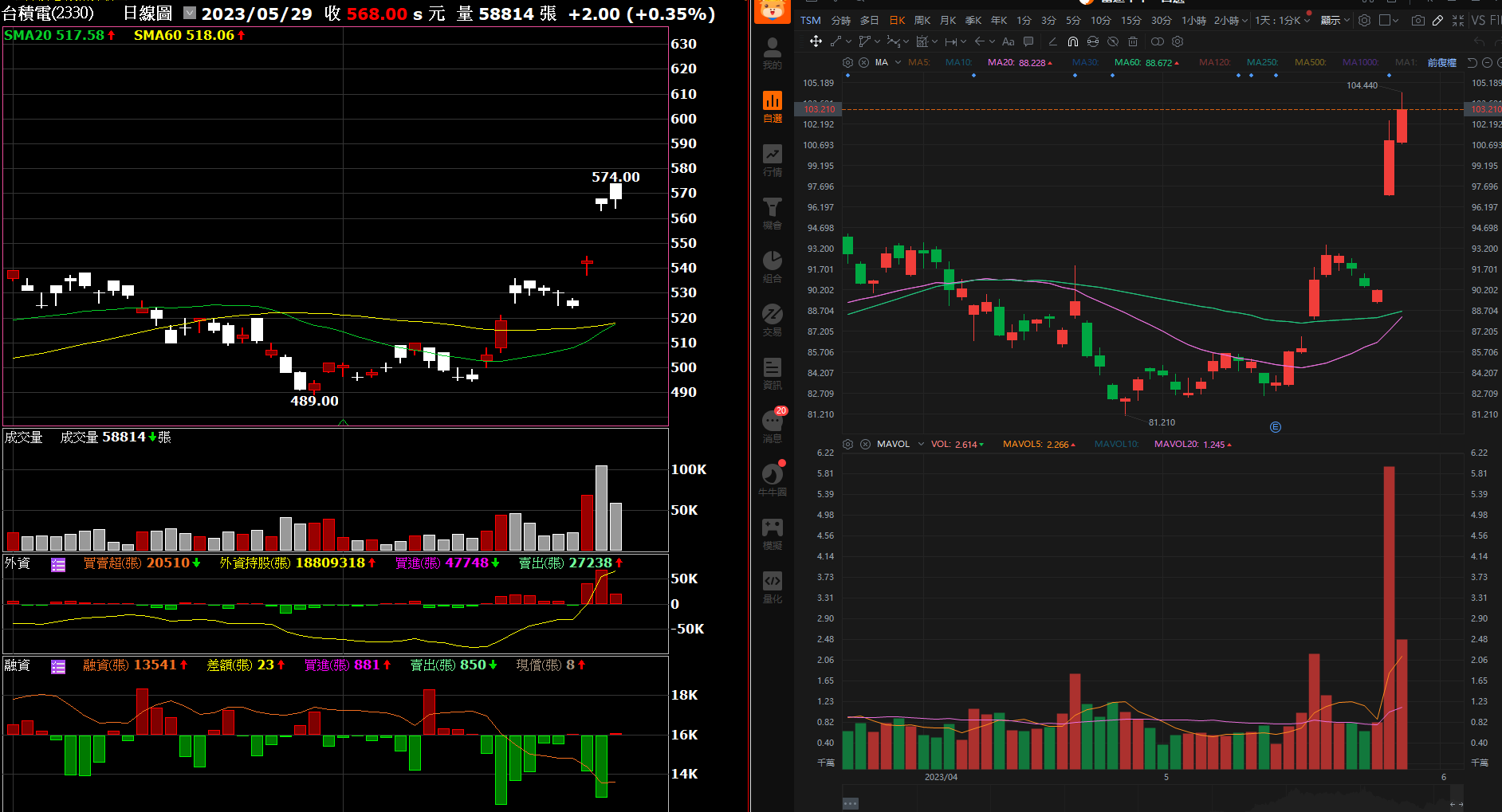Open the drawing toolbar settings gear
This screenshot has height=812, width=1502.
click(1178, 41)
